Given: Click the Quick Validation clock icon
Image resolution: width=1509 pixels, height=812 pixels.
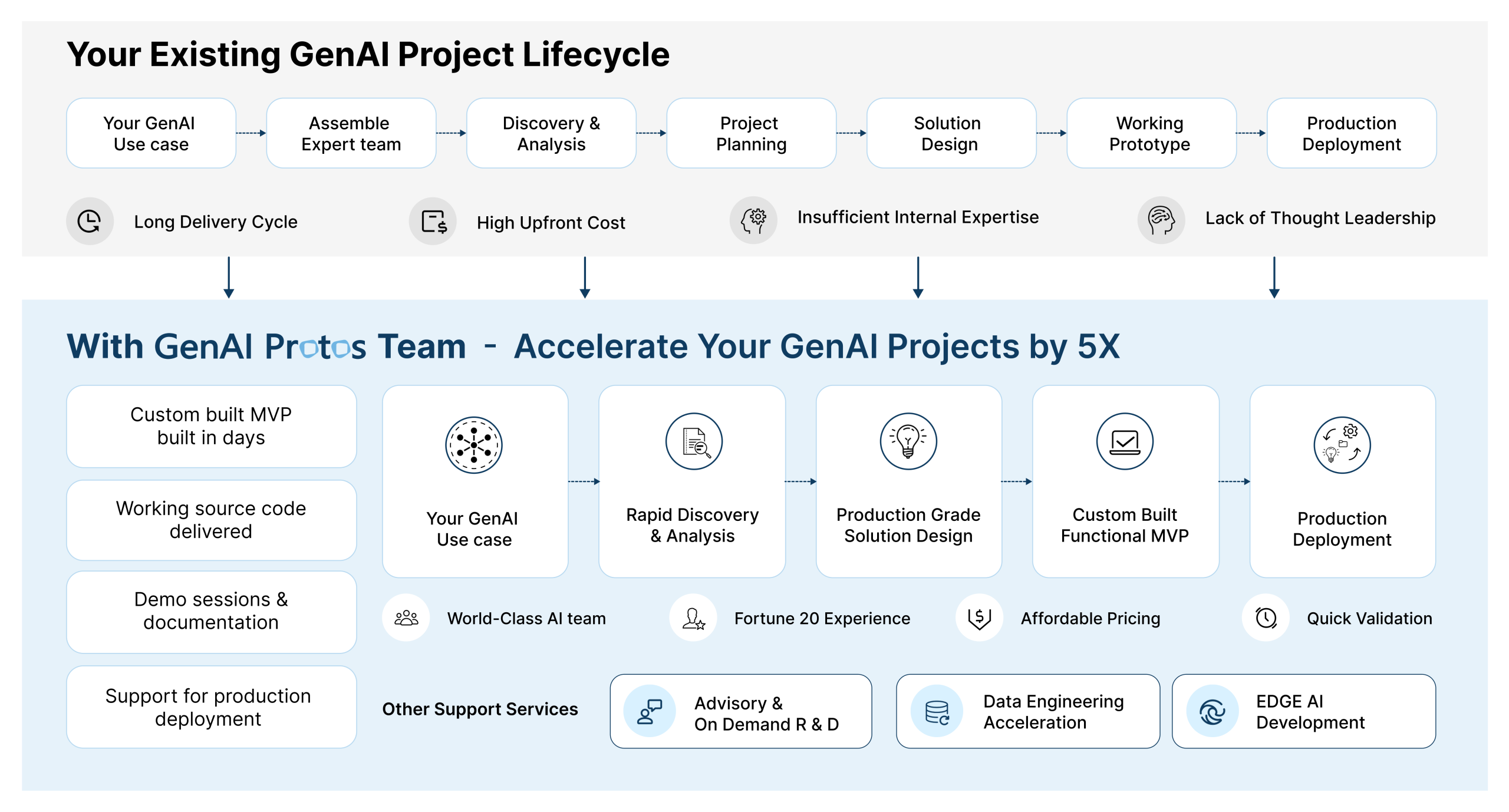Looking at the screenshot, I should (x=1266, y=618).
